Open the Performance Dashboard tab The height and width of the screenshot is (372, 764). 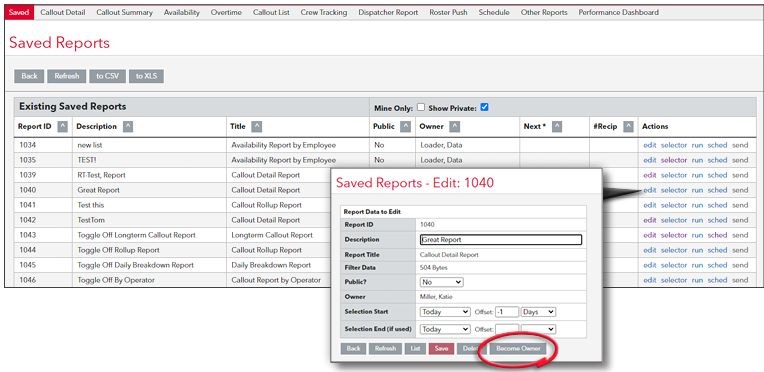[x=619, y=13]
